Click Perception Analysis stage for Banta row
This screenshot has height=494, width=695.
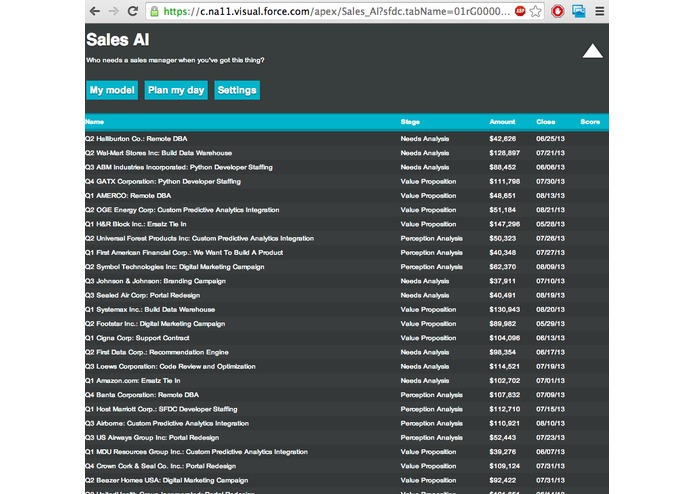coord(432,394)
